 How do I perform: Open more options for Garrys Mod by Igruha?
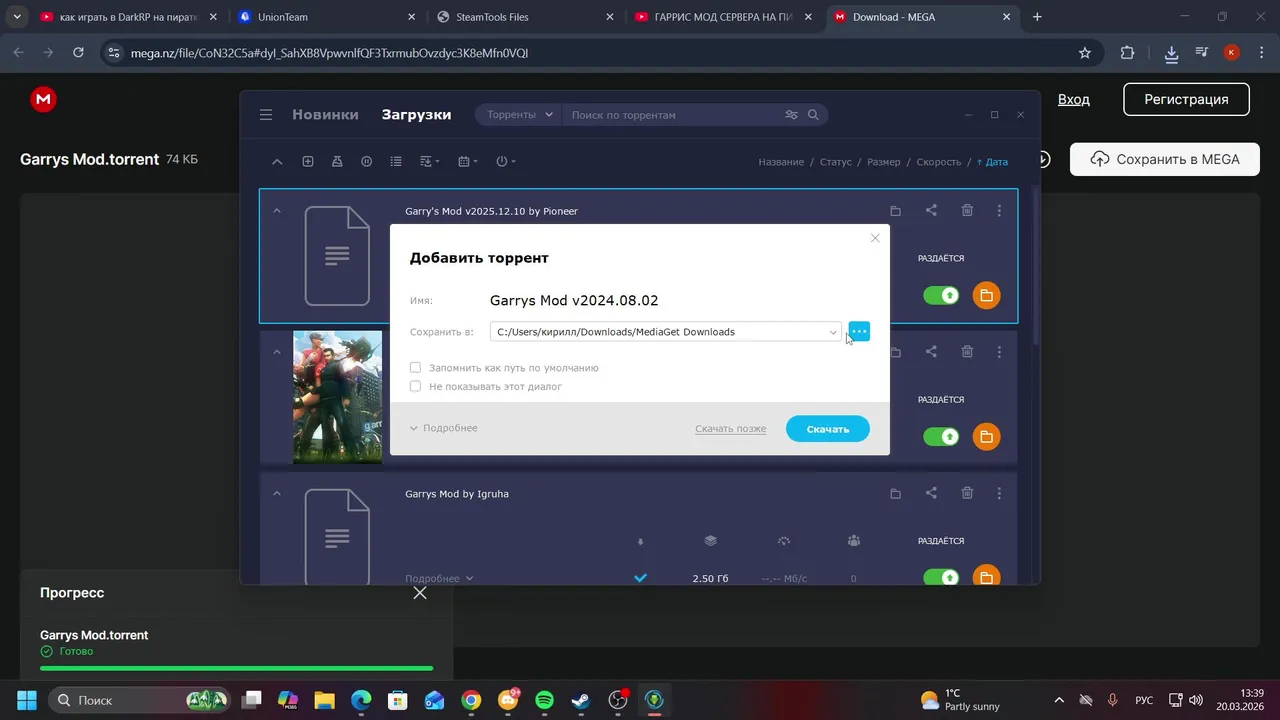point(999,493)
